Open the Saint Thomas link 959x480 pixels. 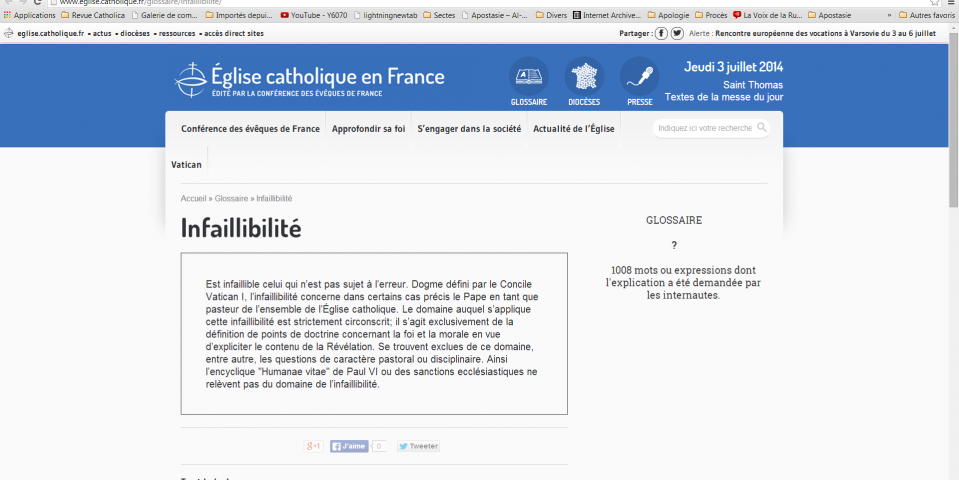pos(753,85)
